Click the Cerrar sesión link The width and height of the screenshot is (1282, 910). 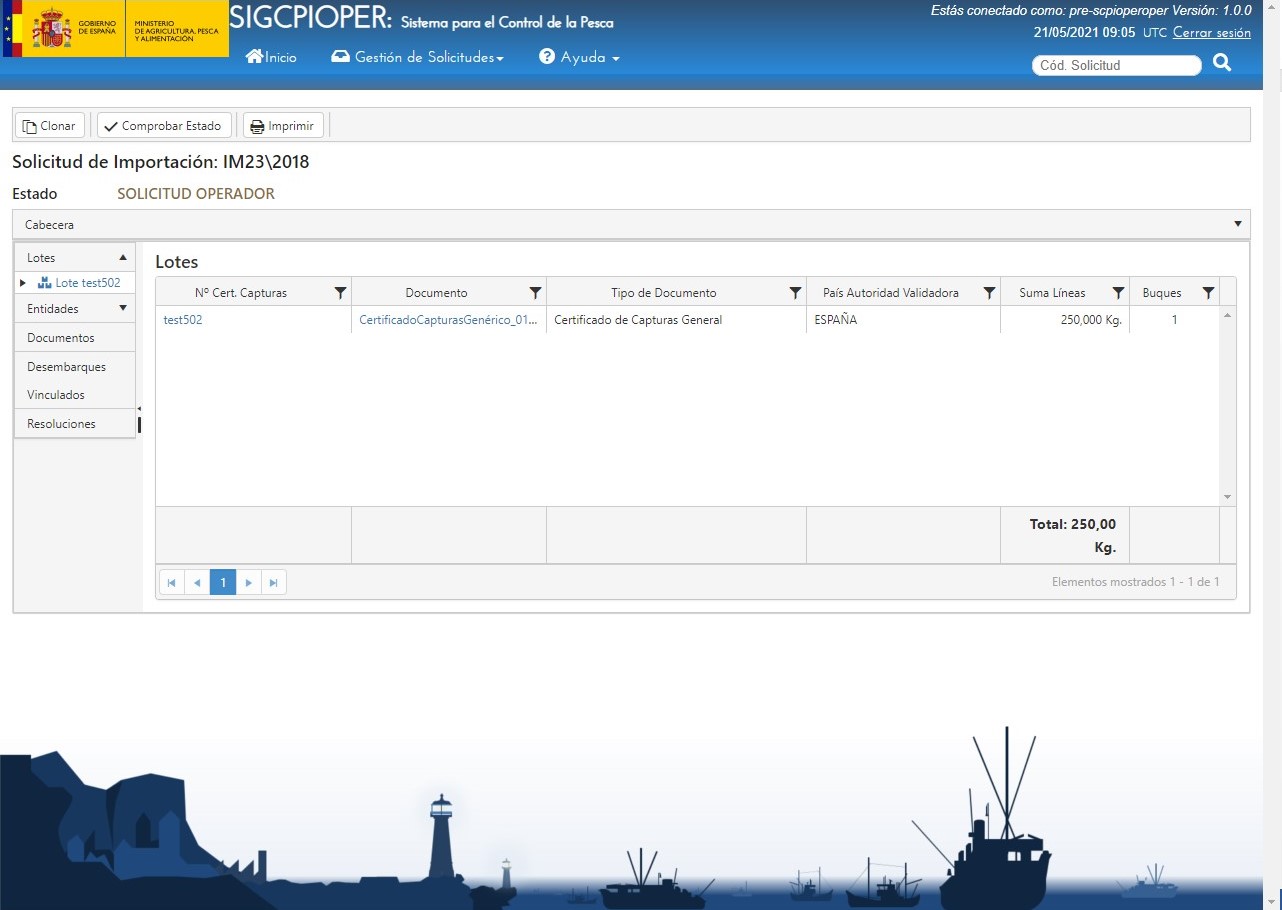click(1211, 33)
